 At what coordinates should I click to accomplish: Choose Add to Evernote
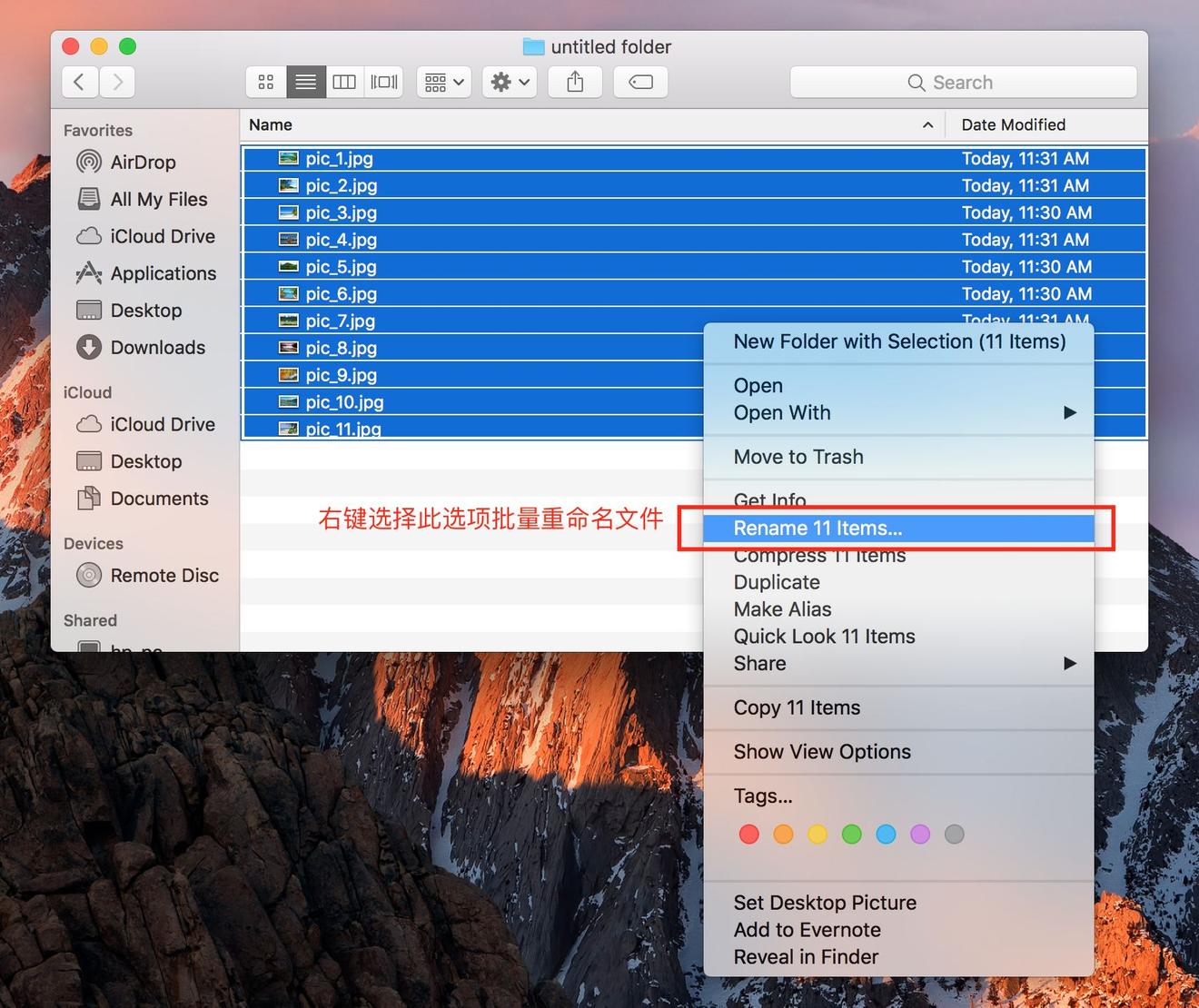[x=807, y=930]
